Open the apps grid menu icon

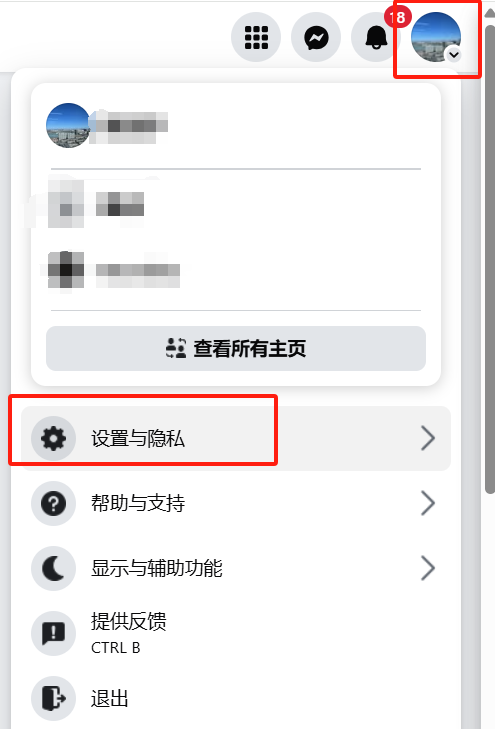coord(256,37)
